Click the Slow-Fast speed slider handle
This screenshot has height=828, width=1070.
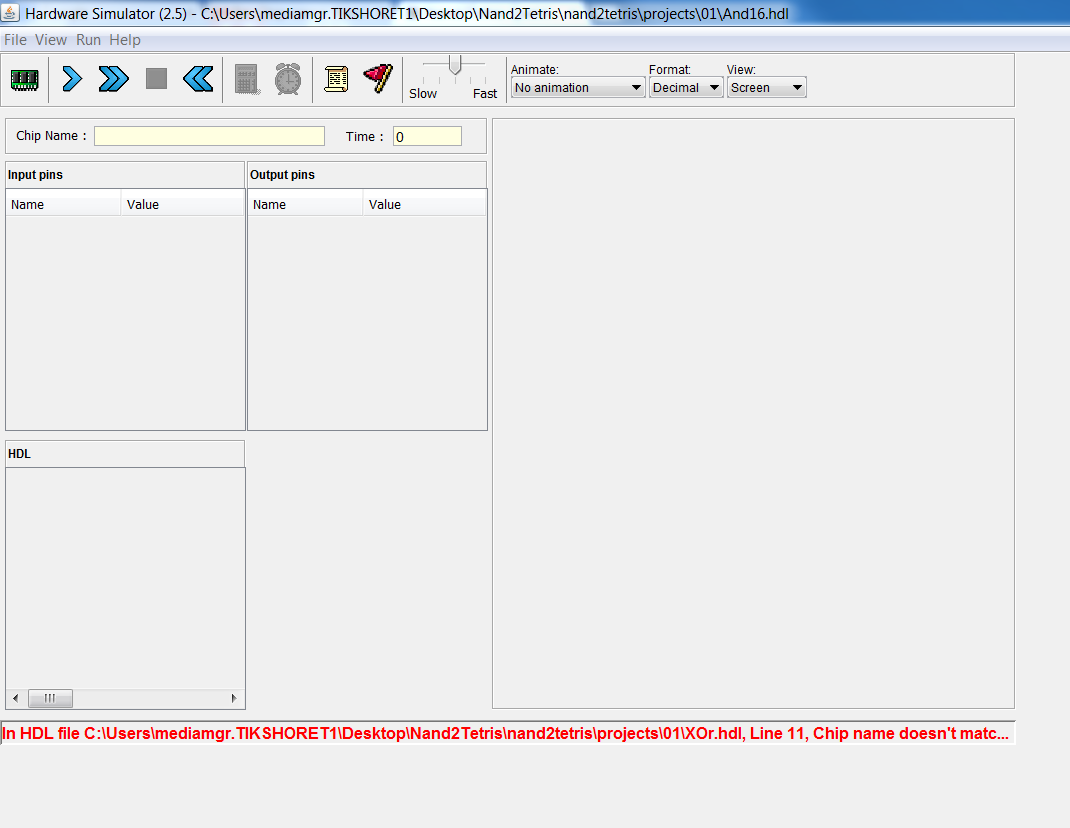tap(455, 66)
